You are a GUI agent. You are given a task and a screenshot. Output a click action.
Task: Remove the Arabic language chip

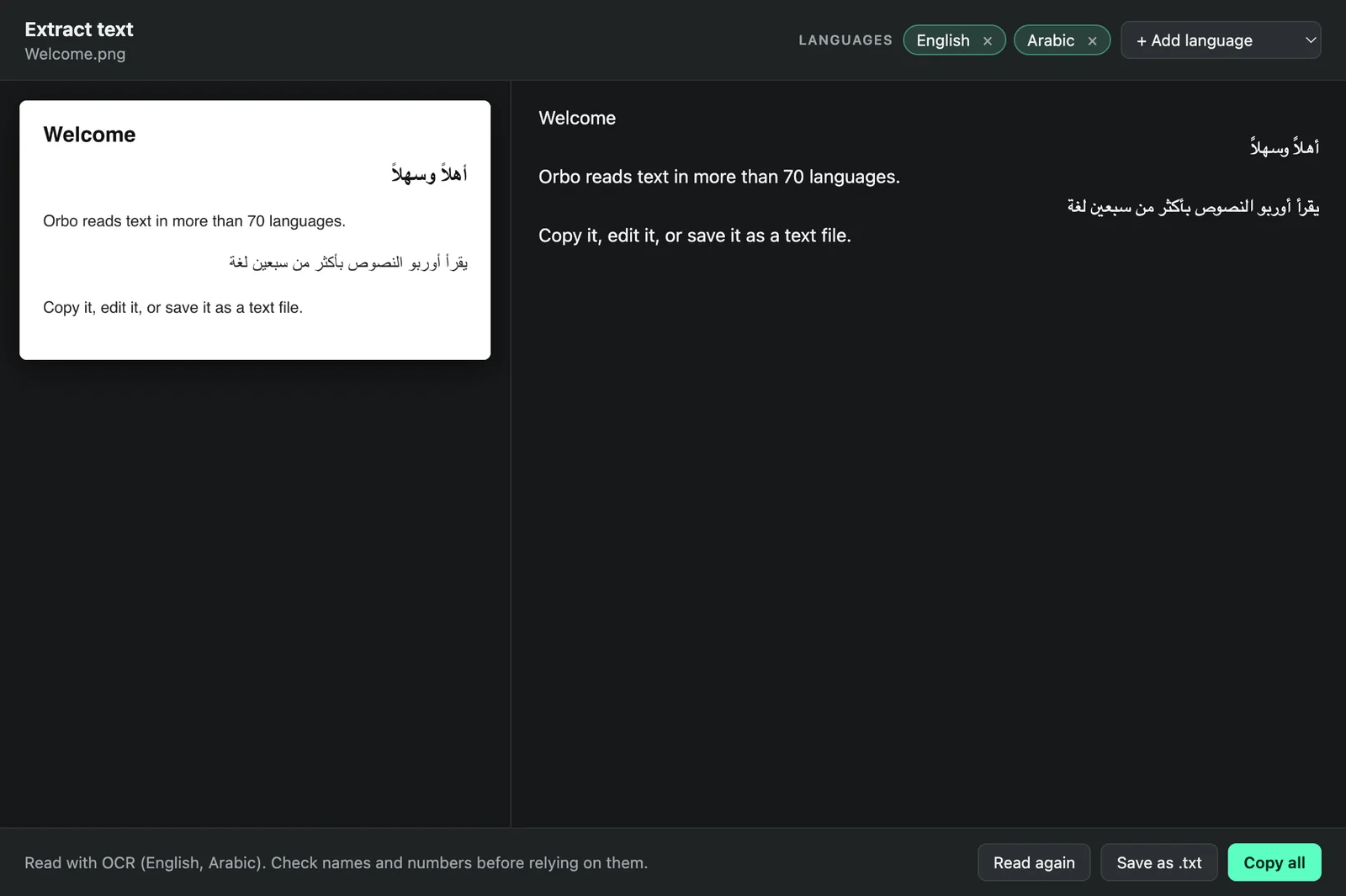pos(1092,41)
